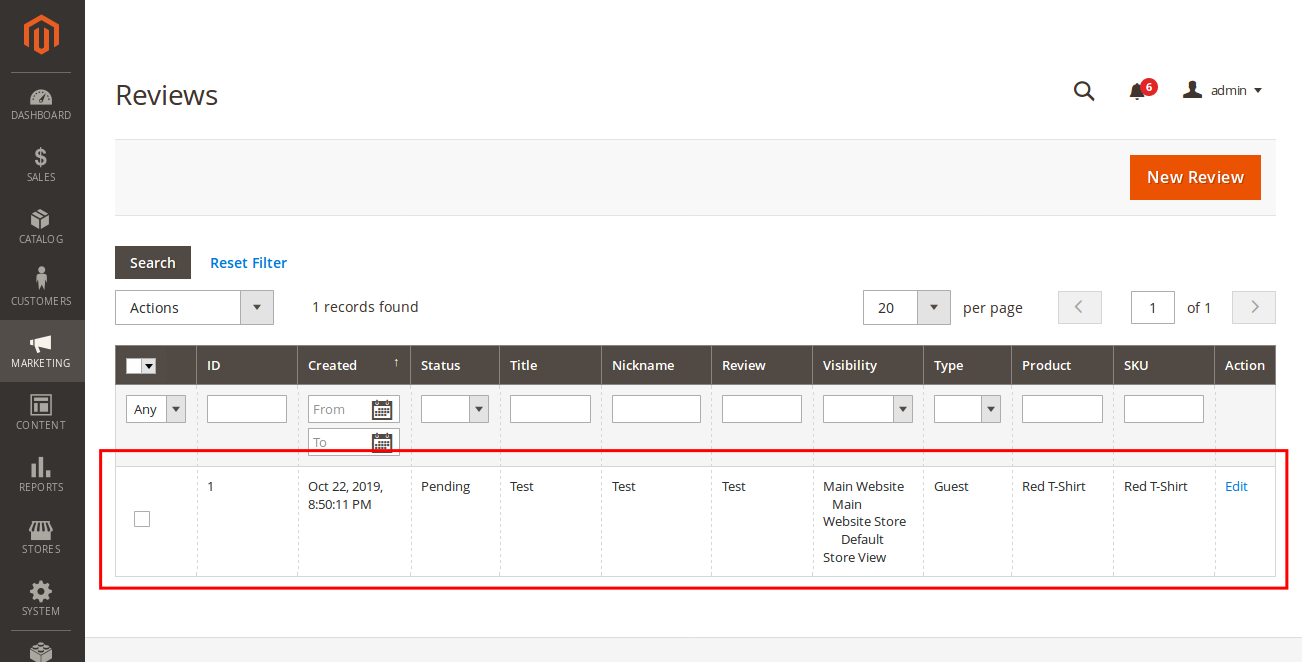The height and width of the screenshot is (662, 1302).
Task: Open calendar picker for Created To date
Action: 381,442
